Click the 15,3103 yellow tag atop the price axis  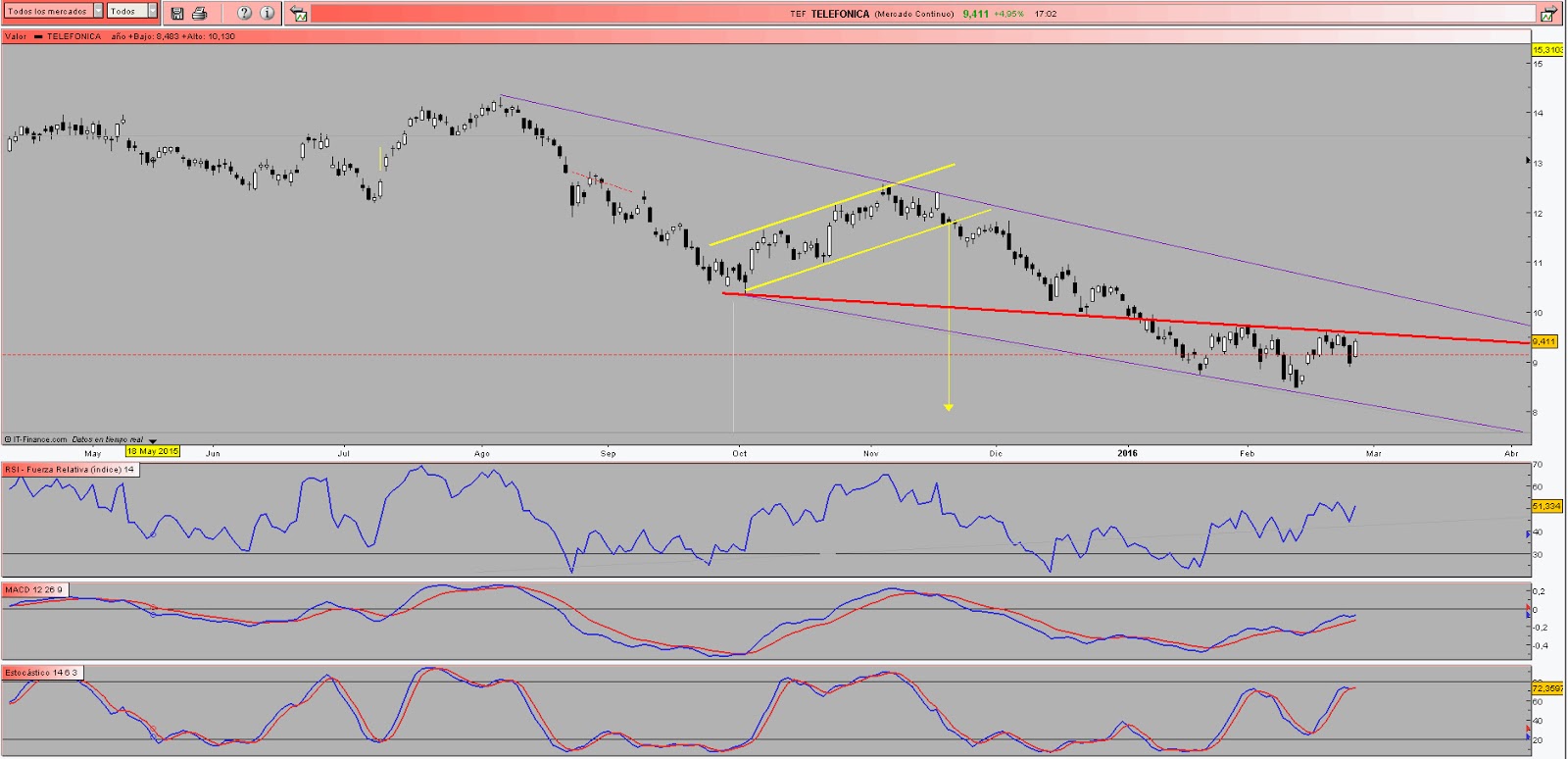pos(1547,50)
